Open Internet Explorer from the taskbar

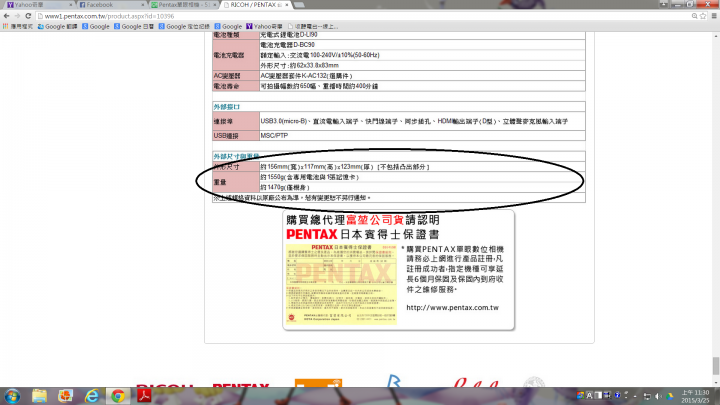click(x=92, y=396)
